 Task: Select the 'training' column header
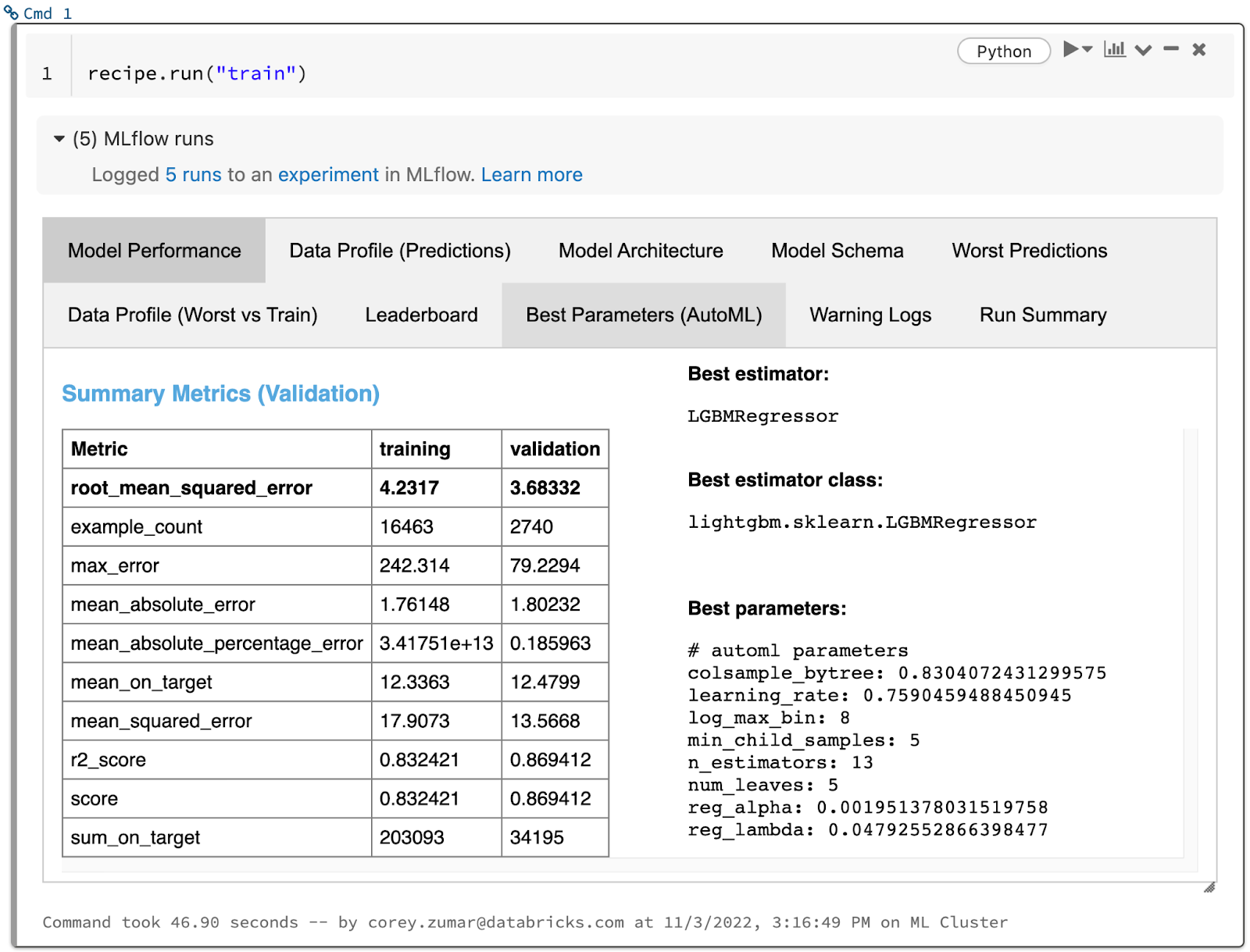pos(436,449)
